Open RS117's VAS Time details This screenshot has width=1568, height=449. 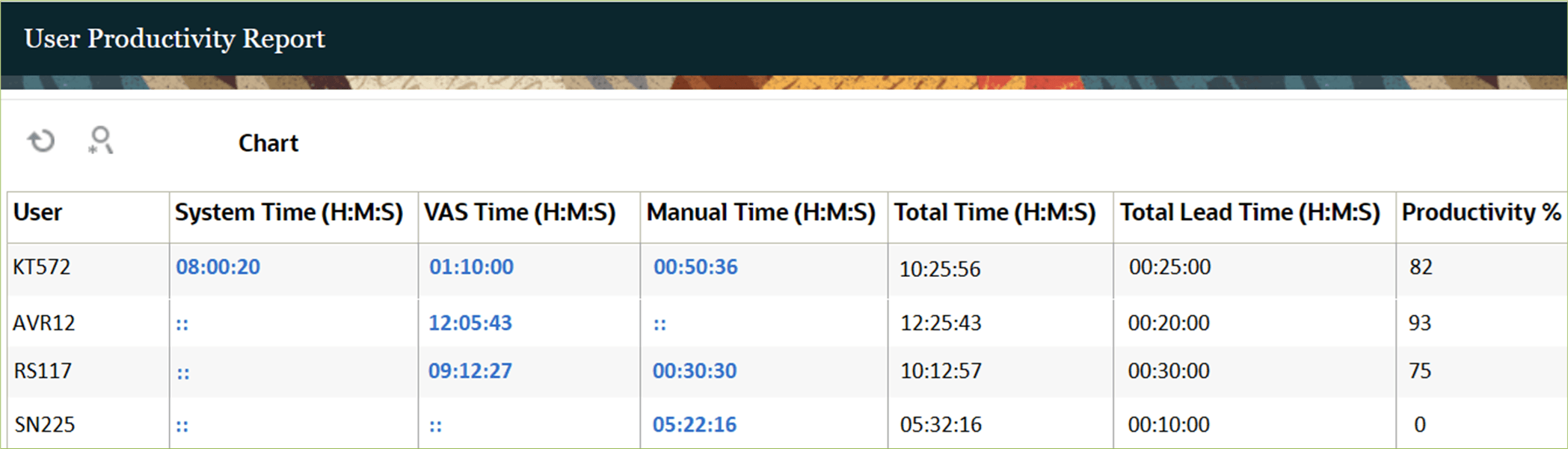coord(470,370)
